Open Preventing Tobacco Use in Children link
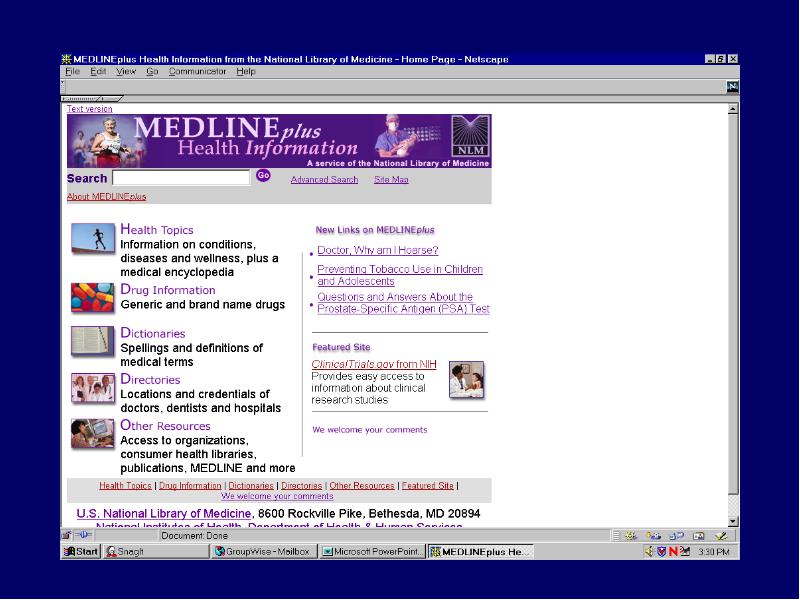 click(x=400, y=275)
